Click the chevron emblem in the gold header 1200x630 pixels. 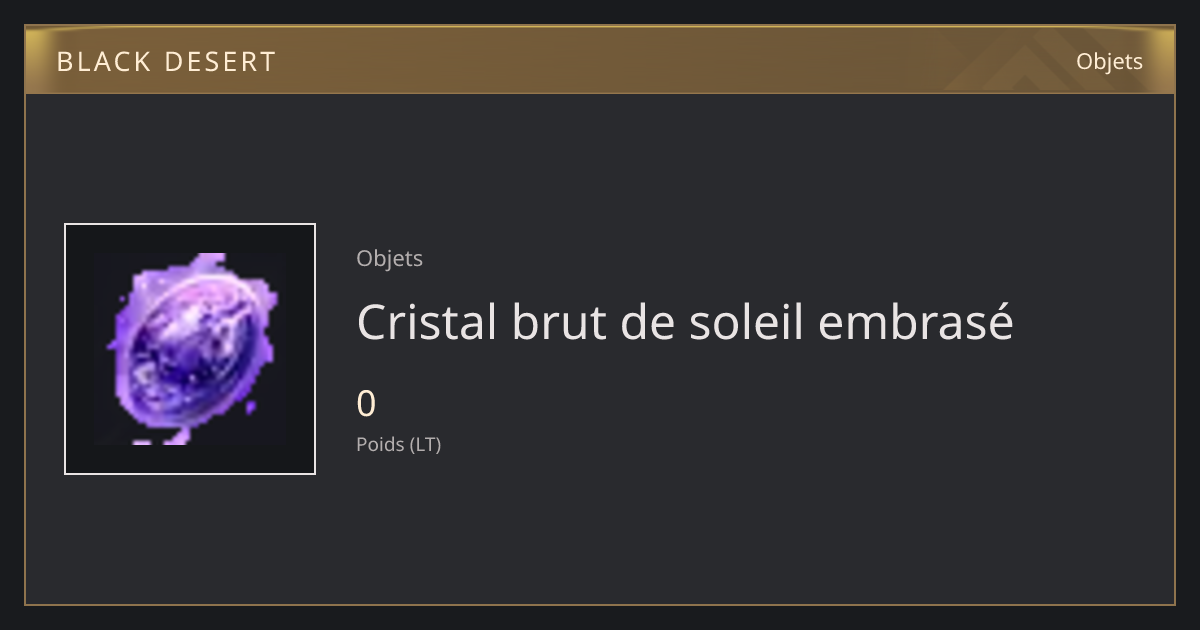tap(1010, 62)
